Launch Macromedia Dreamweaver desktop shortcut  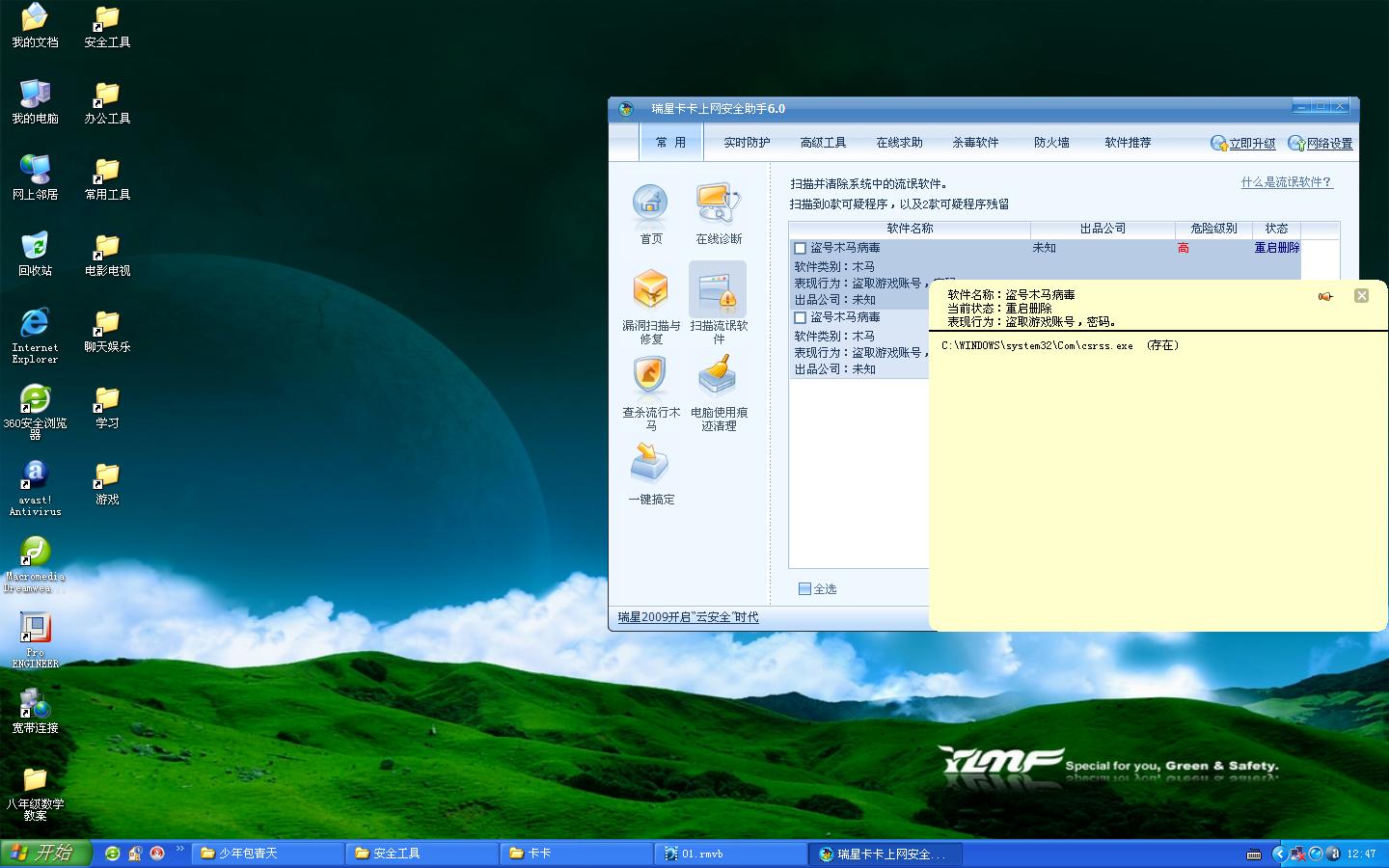[x=35, y=564]
